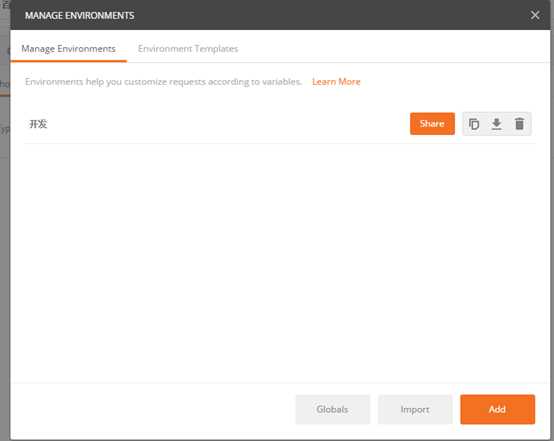This screenshot has height=441, width=554.
Task: Add a new environment
Action: (x=497, y=409)
